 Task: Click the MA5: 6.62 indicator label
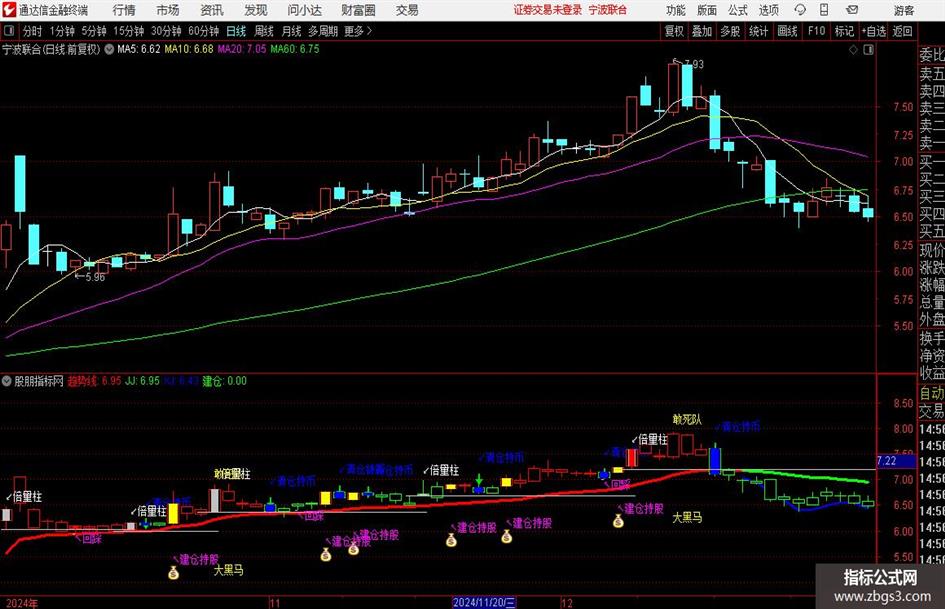click(139, 49)
